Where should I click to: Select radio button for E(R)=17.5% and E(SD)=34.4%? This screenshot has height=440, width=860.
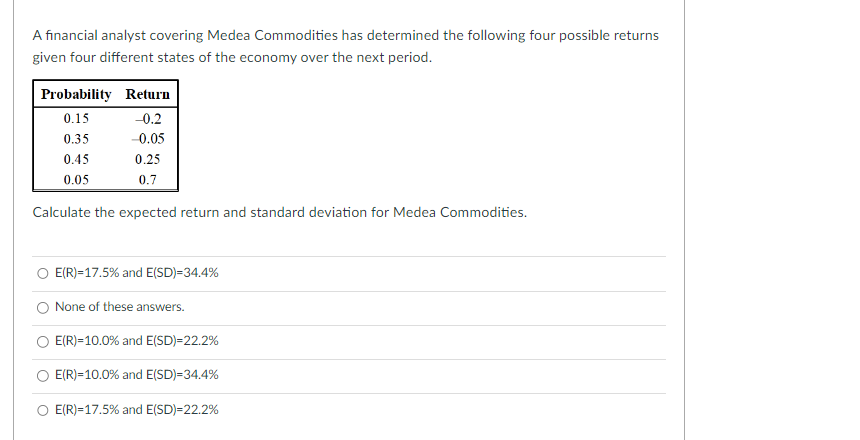[42, 273]
